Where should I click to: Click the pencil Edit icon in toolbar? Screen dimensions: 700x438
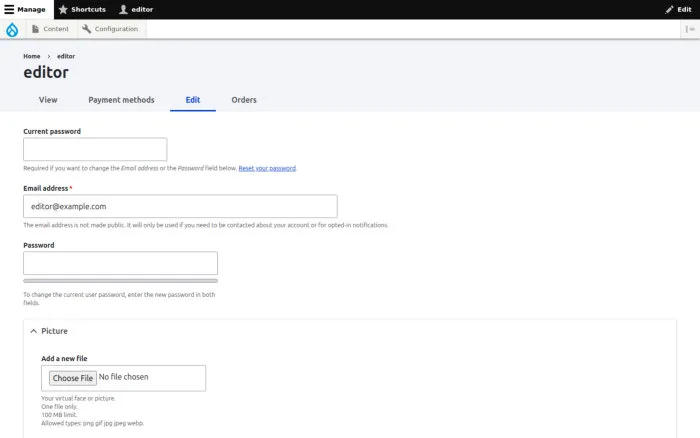(x=669, y=9)
